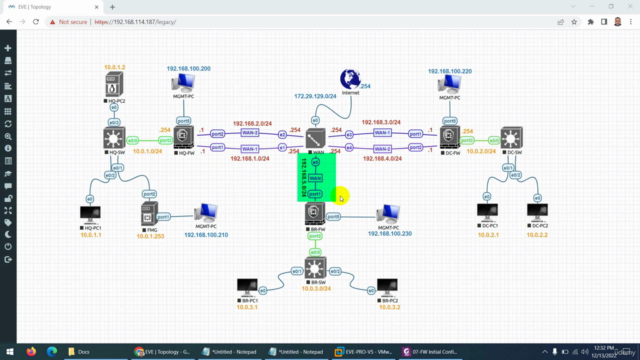The image size is (640, 360).
Task: Open More actions grid icon
Action: 8,111
